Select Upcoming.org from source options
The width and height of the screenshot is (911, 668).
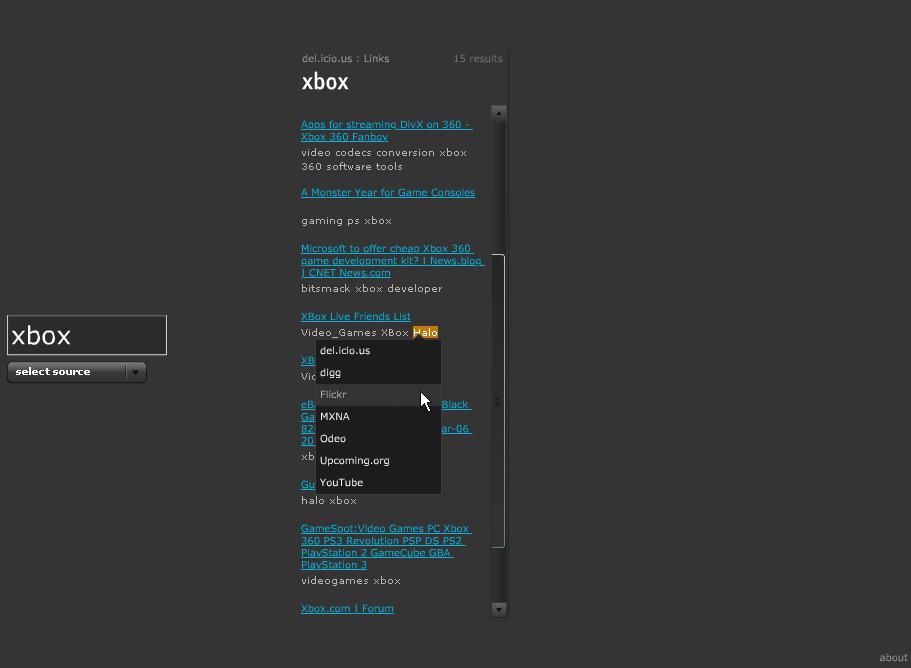pos(355,461)
